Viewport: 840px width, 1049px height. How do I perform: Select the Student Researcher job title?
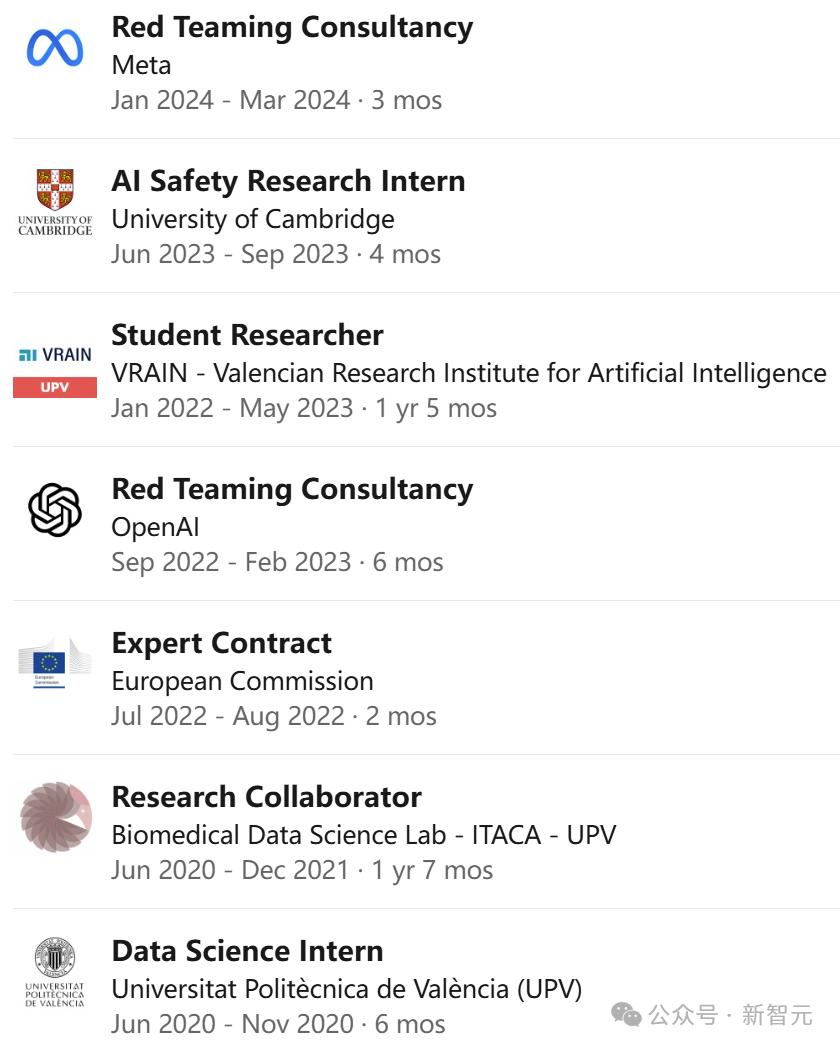click(247, 335)
